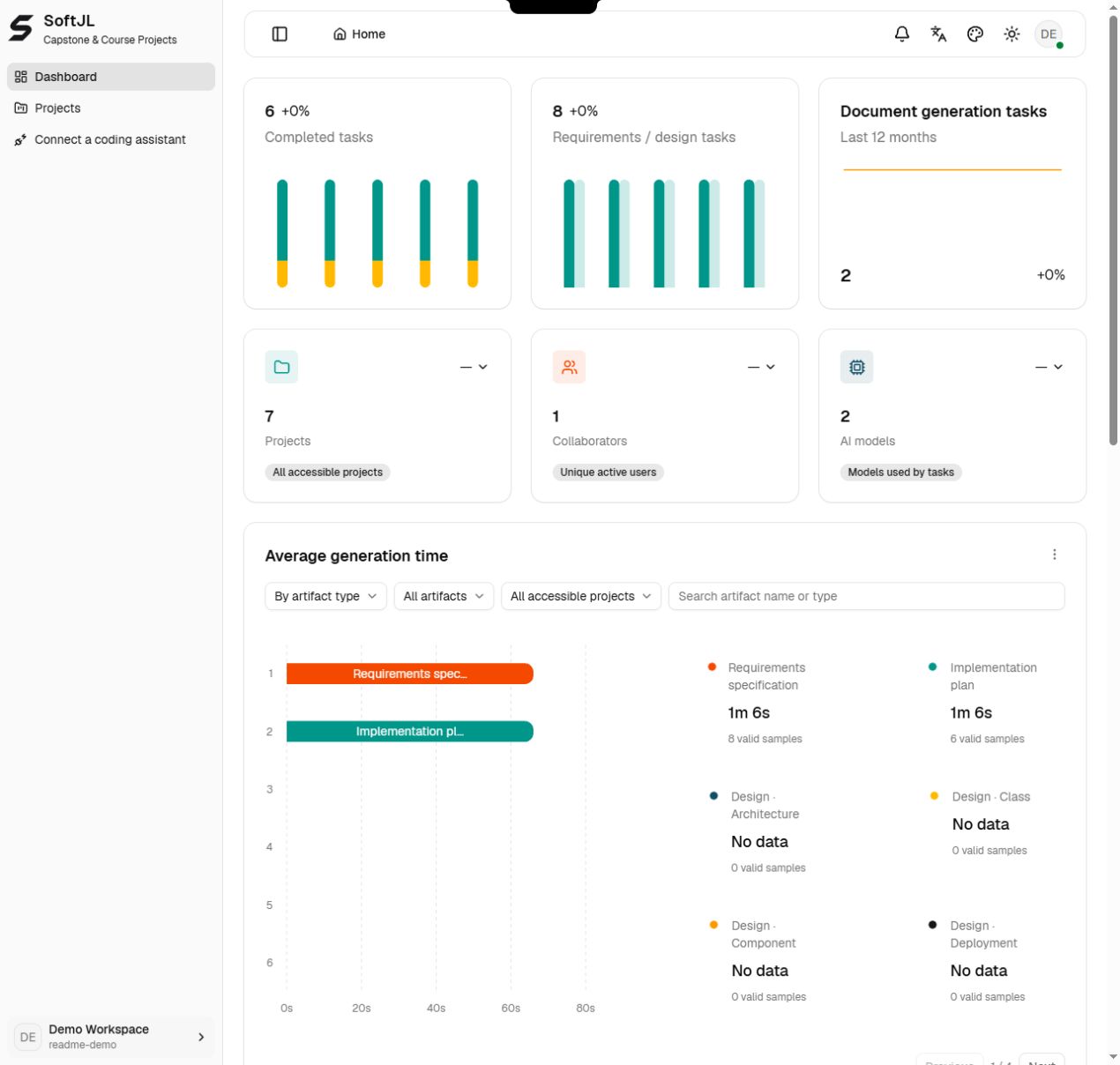The width and height of the screenshot is (1120, 1065).
Task: Click the Average generation time heading
Action: click(x=356, y=555)
